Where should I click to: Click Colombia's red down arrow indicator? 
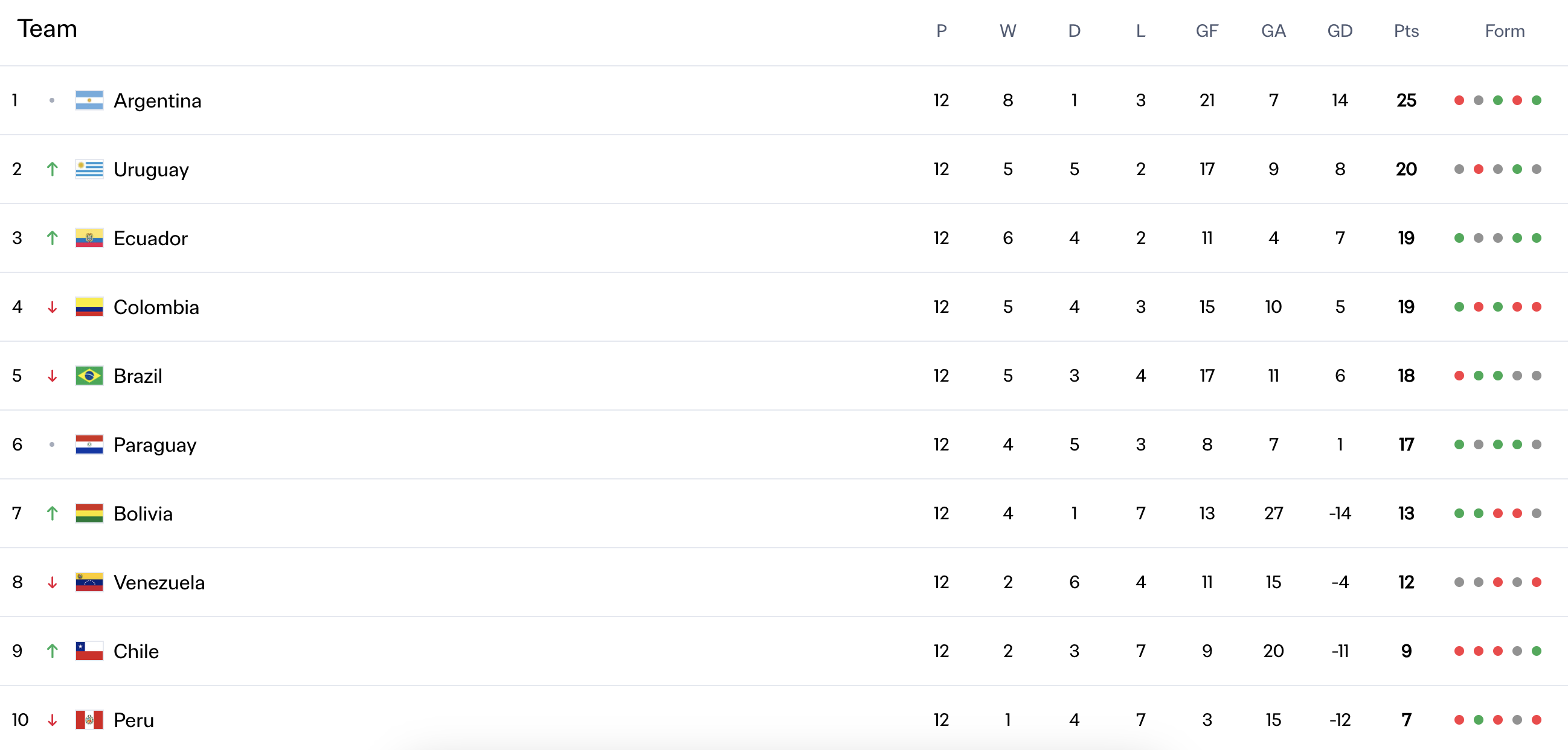coord(53,307)
